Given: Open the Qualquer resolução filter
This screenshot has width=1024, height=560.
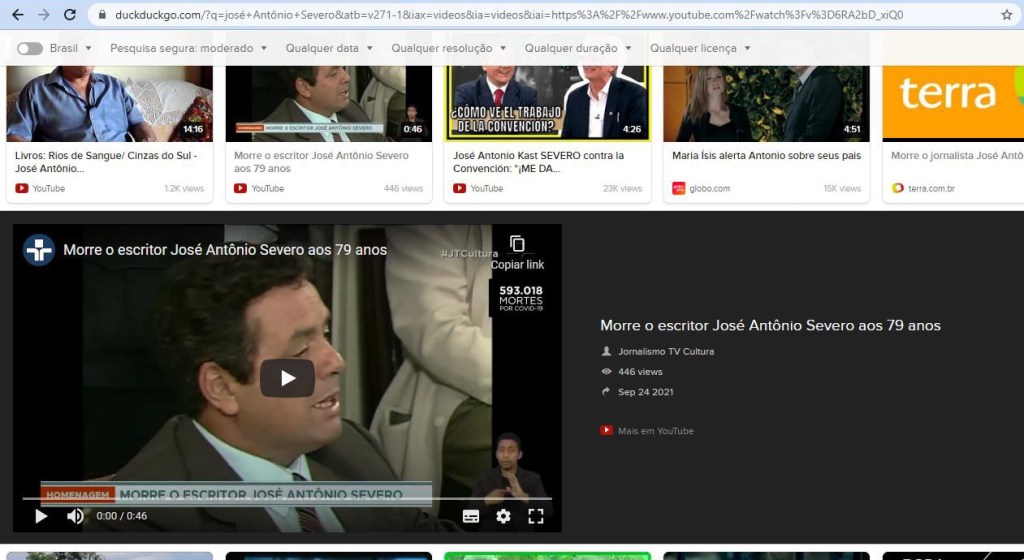Looking at the screenshot, I should point(448,48).
